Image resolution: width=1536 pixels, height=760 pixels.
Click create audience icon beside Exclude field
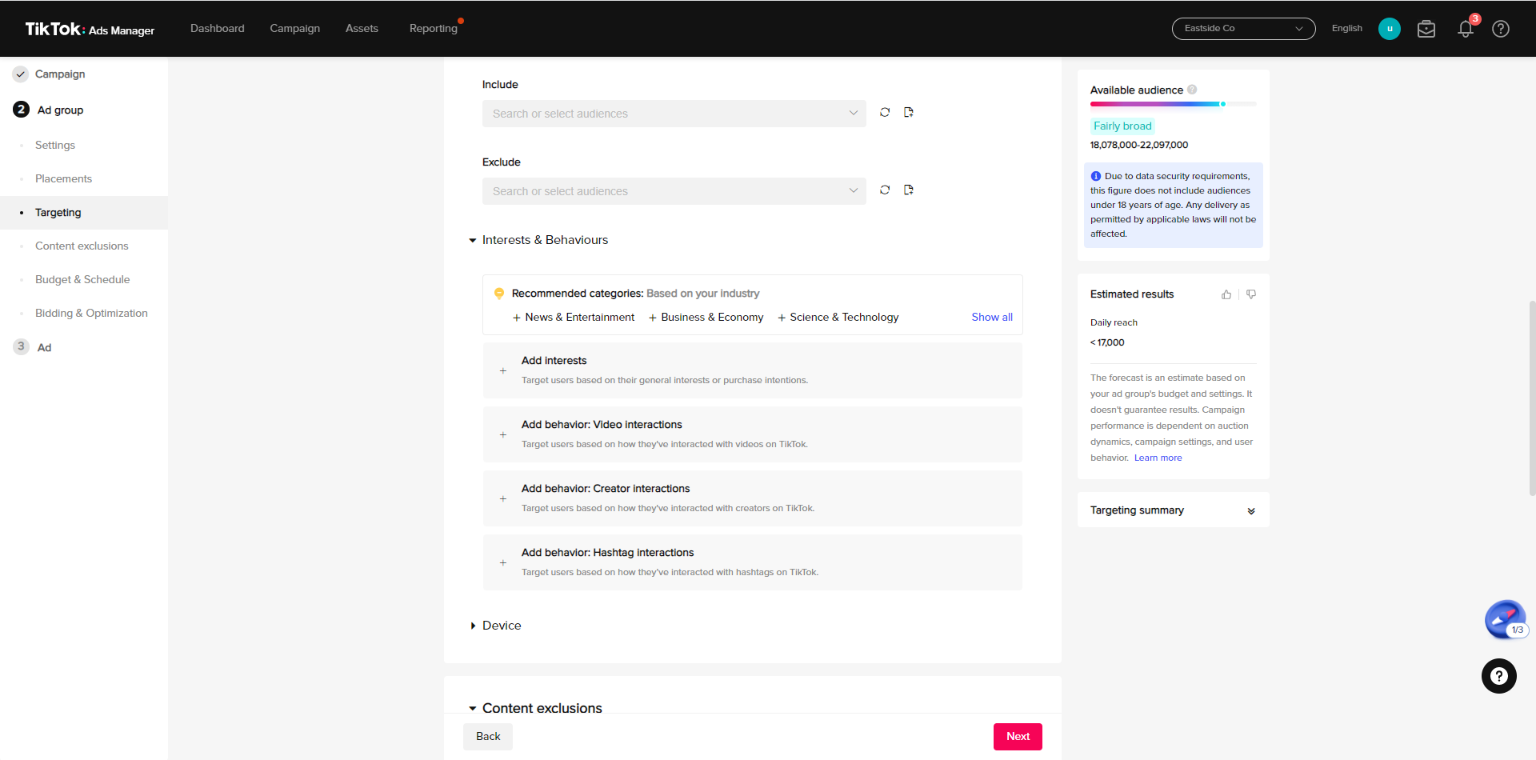pyautogui.click(x=909, y=190)
